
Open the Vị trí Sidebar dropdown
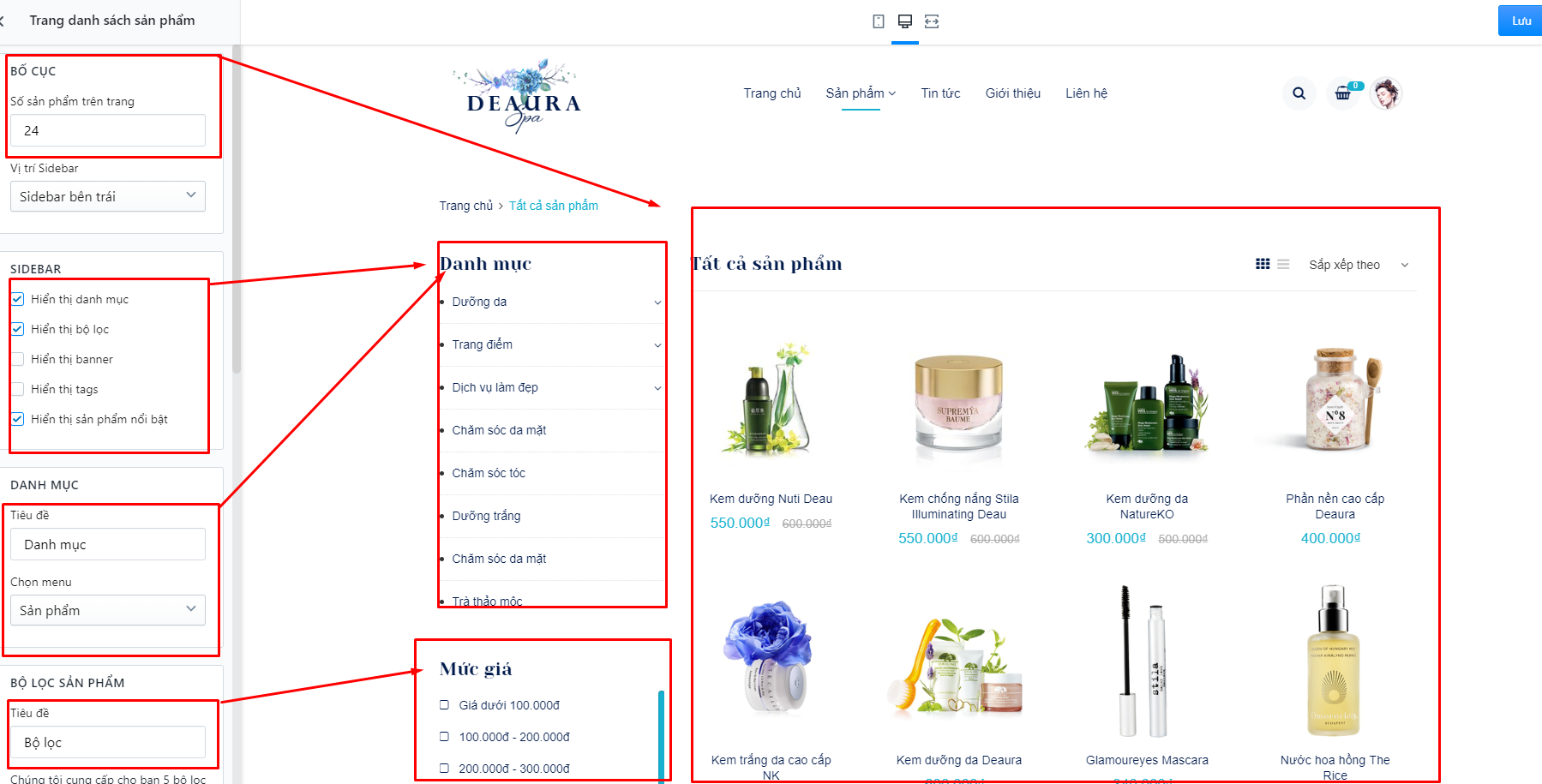coord(108,196)
